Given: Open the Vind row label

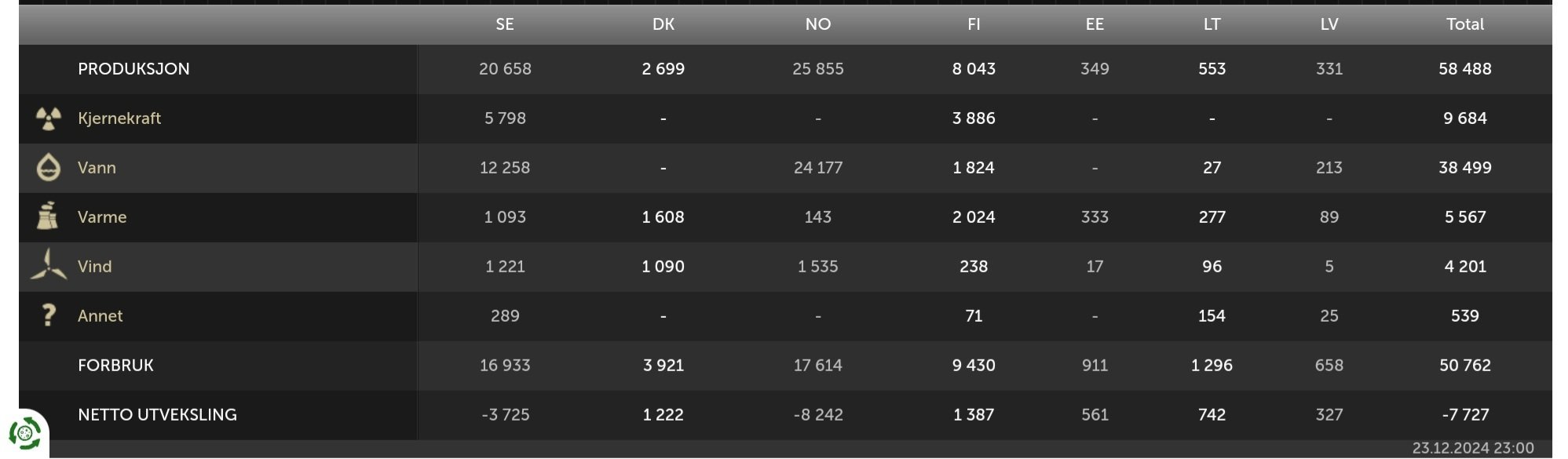Looking at the screenshot, I should tap(94, 267).
